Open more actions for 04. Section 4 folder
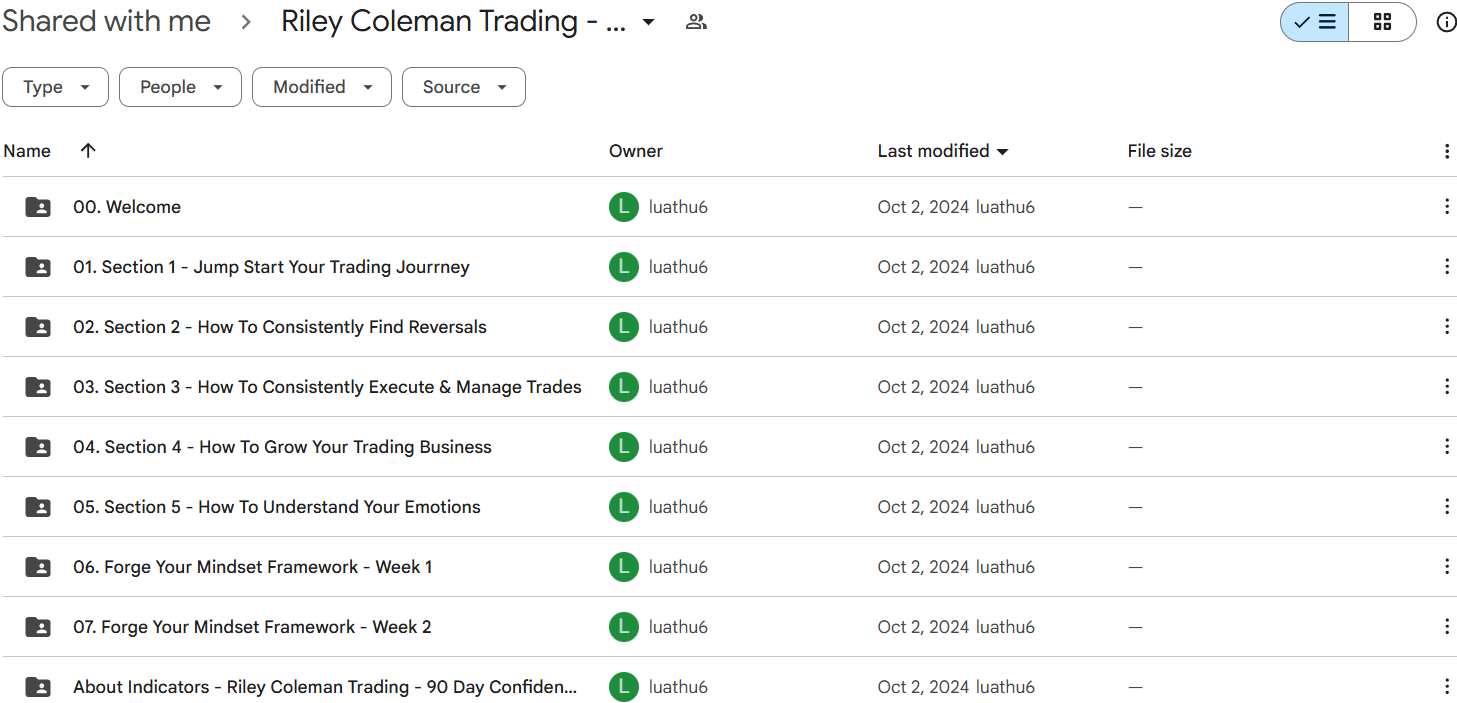 pos(1446,447)
